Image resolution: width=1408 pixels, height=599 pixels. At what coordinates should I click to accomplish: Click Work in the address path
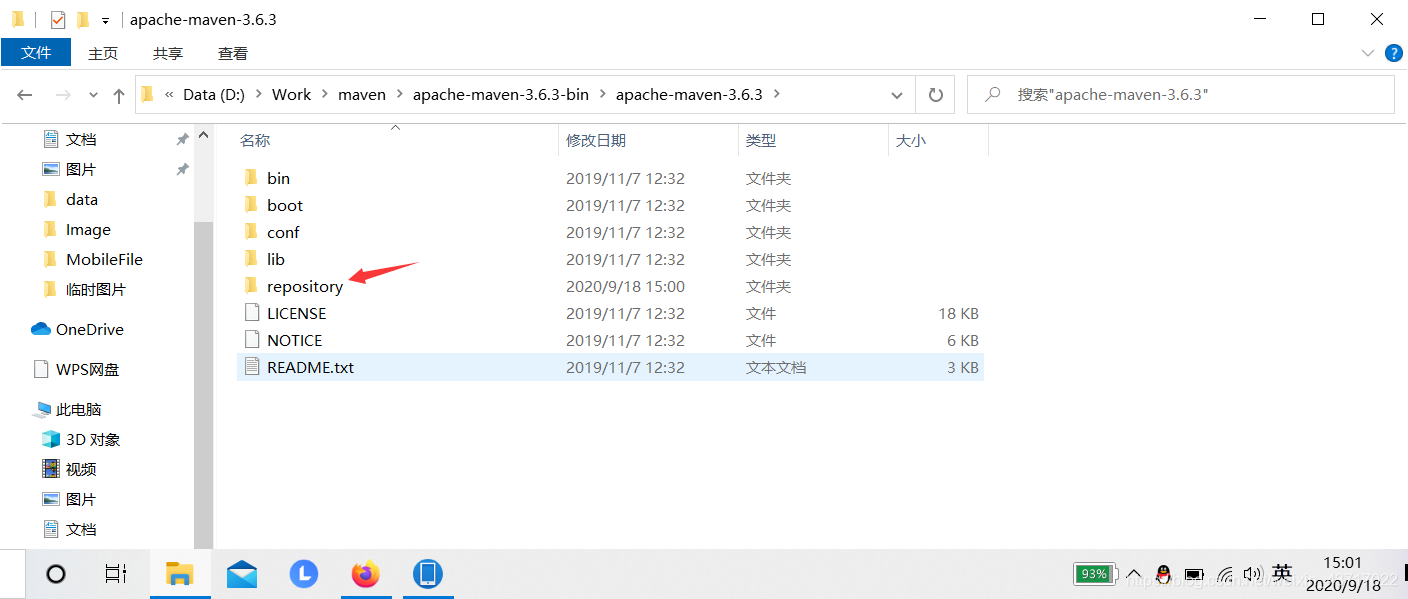(x=291, y=94)
